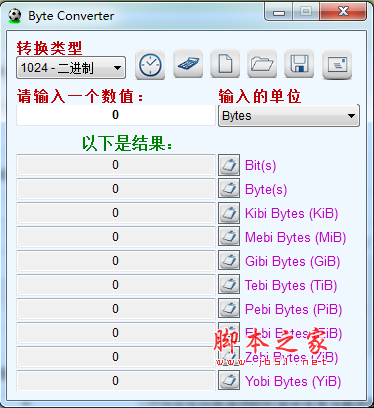This screenshot has height=408, width=374.
Task: Open the calculator toolbar icon
Action: tap(188, 64)
